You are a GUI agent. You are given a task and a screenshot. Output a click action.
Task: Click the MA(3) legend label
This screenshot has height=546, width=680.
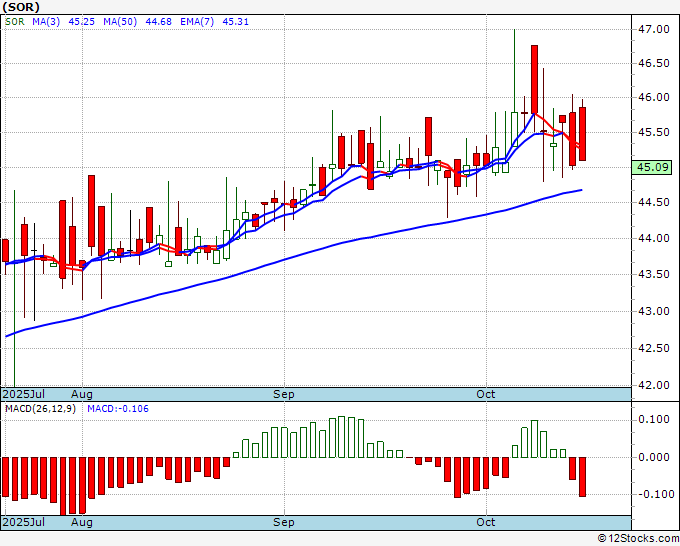(x=46, y=22)
